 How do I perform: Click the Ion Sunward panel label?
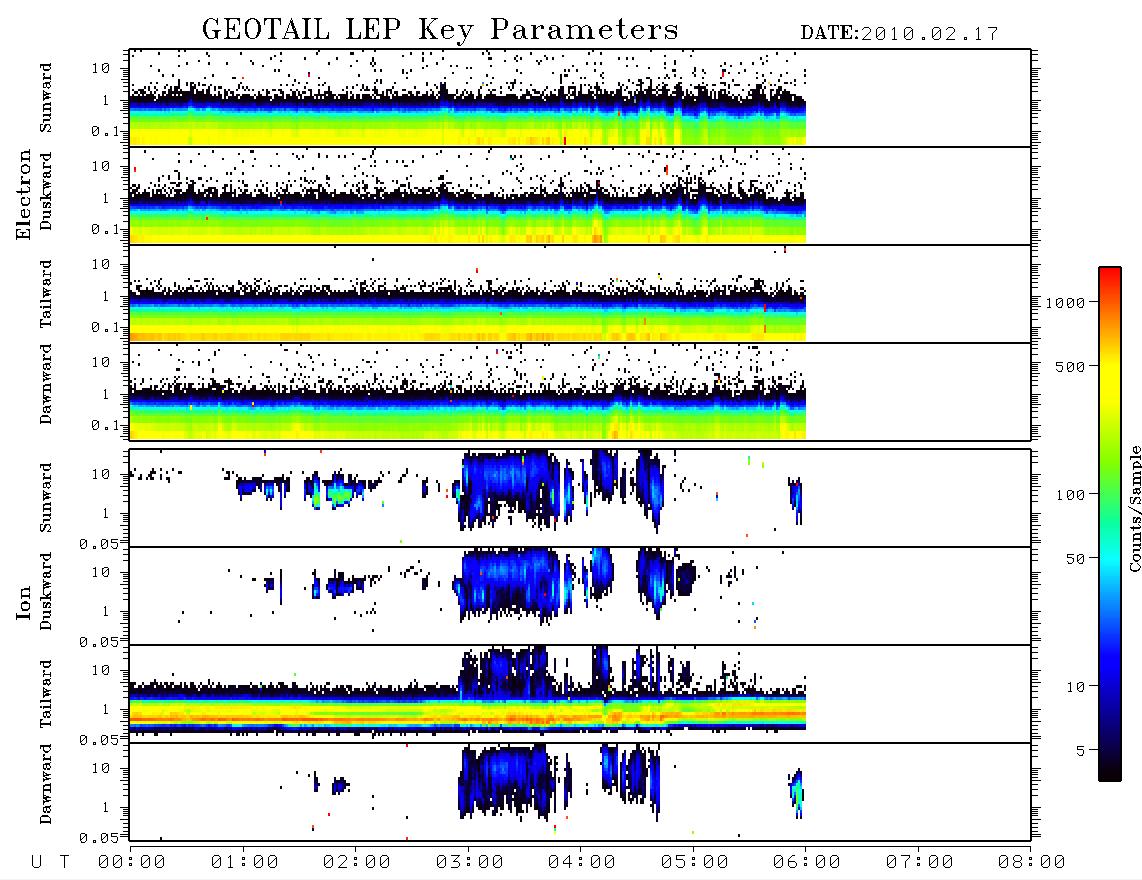pyautogui.click(x=46, y=498)
